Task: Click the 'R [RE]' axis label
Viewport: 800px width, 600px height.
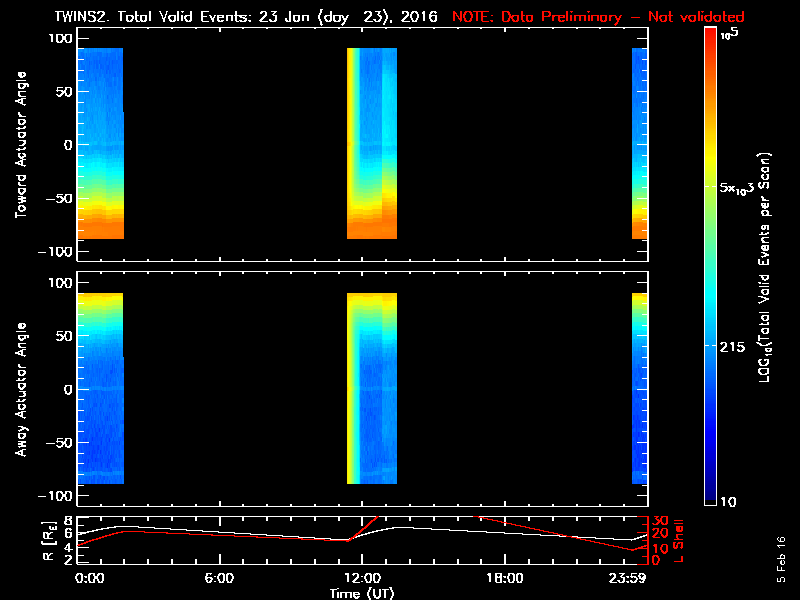Action: tap(48, 541)
